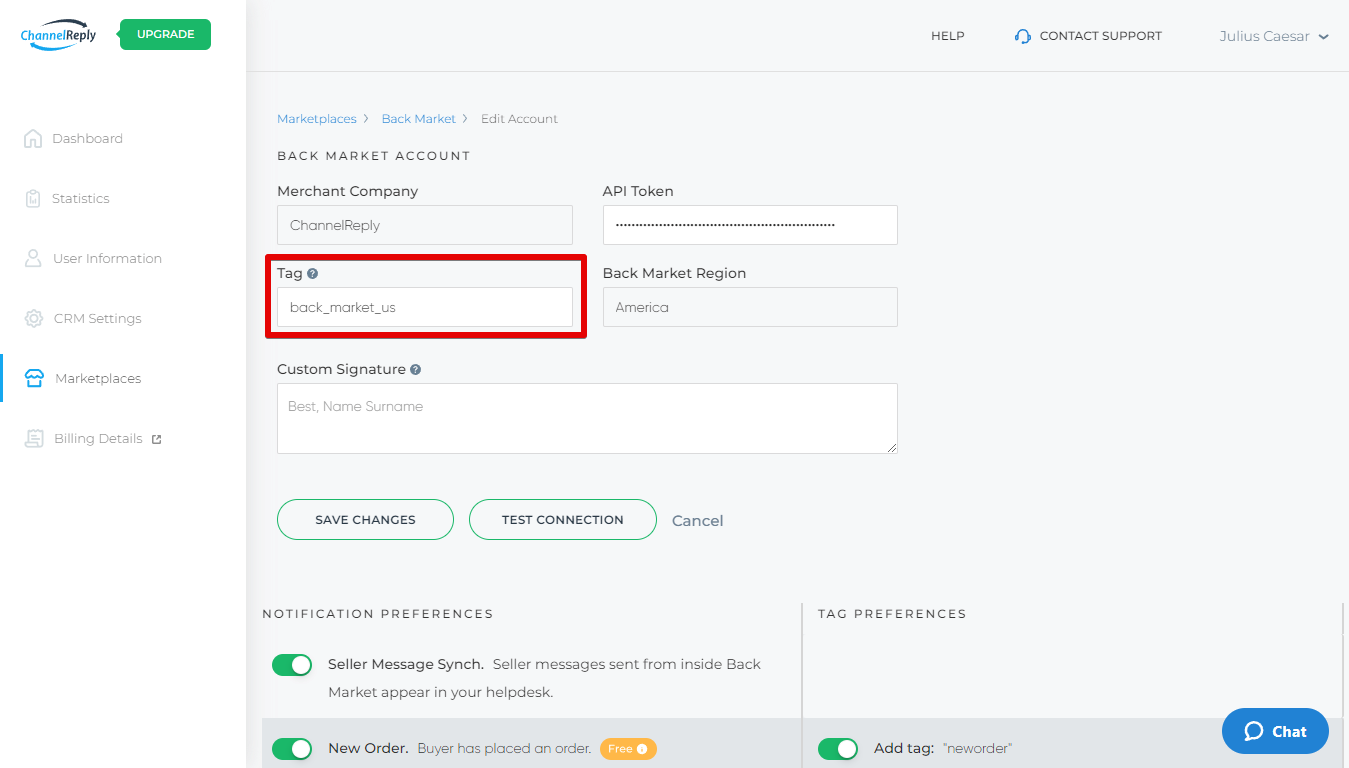Click the Custom Signature help icon
Viewport: 1349px width, 768px height.
click(415, 369)
